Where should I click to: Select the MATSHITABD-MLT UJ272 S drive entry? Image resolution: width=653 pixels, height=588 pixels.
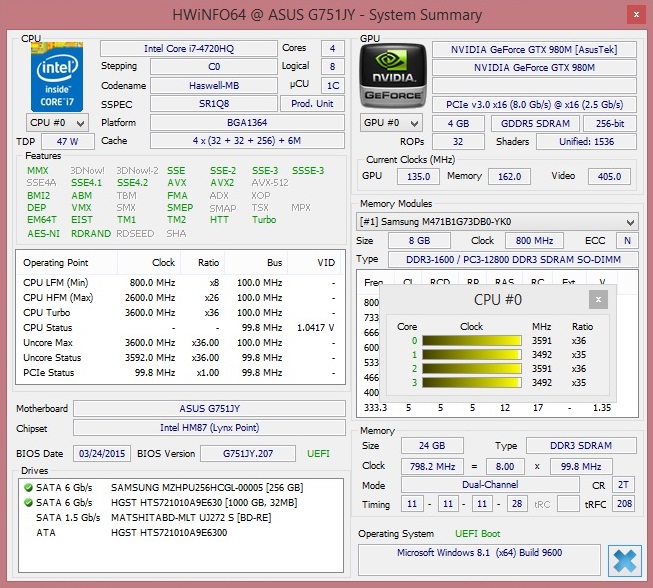click(180, 518)
